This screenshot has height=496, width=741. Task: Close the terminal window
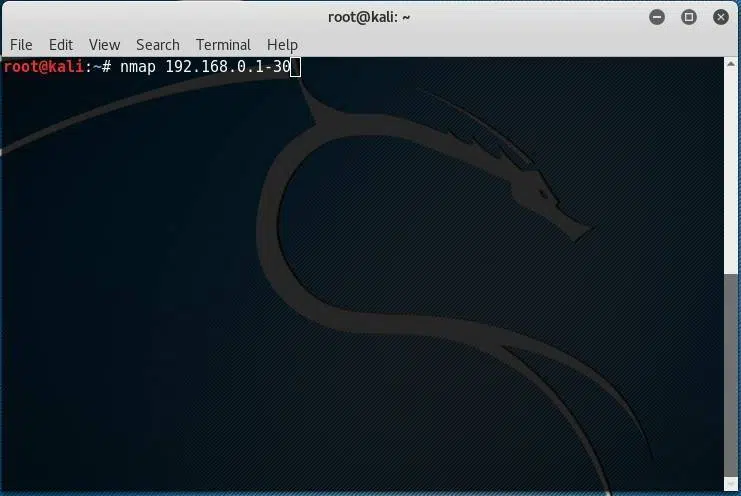719,17
